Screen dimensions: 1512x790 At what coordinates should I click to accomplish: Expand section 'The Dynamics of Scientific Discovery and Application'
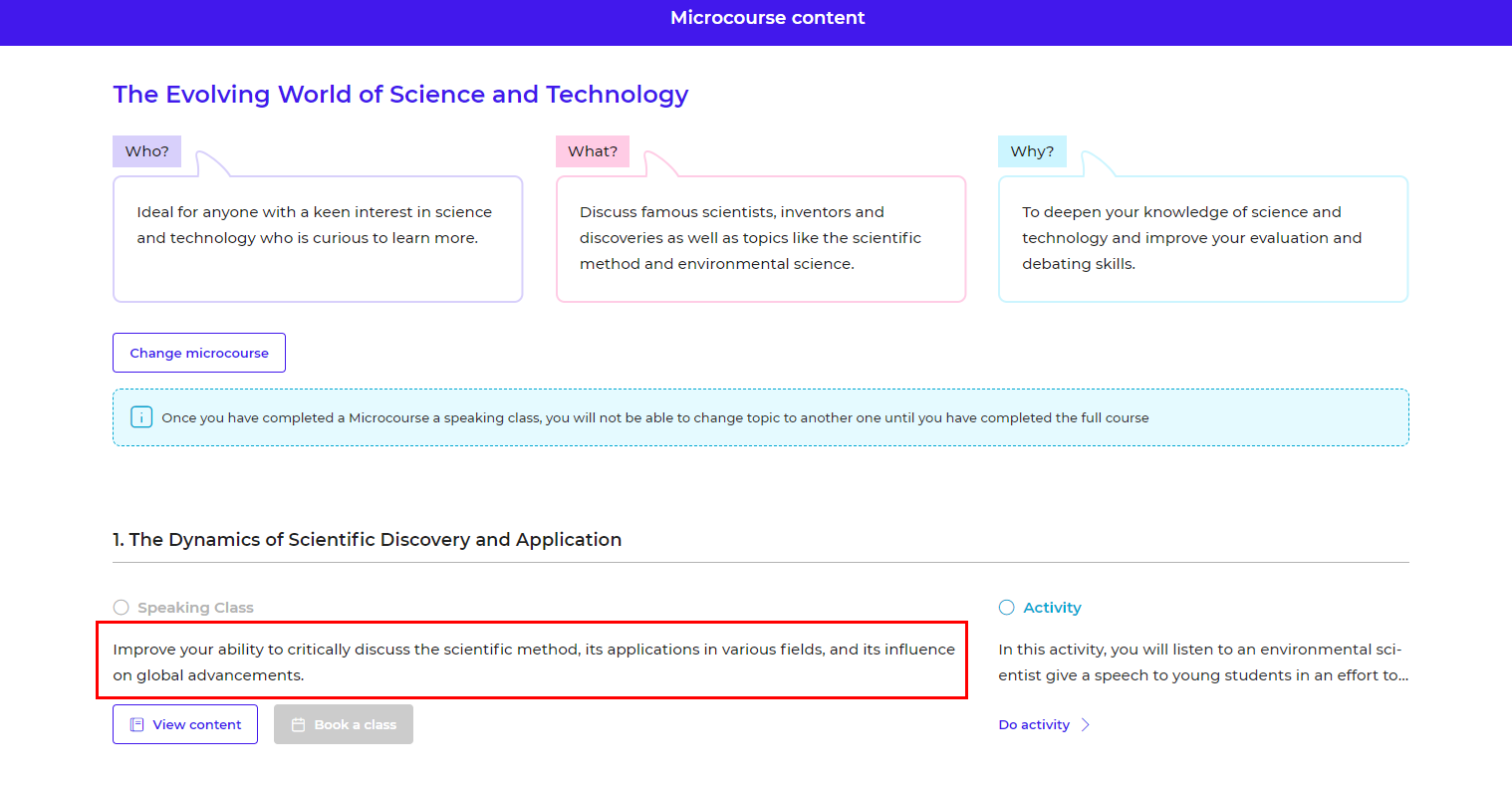tap(367, 539)
